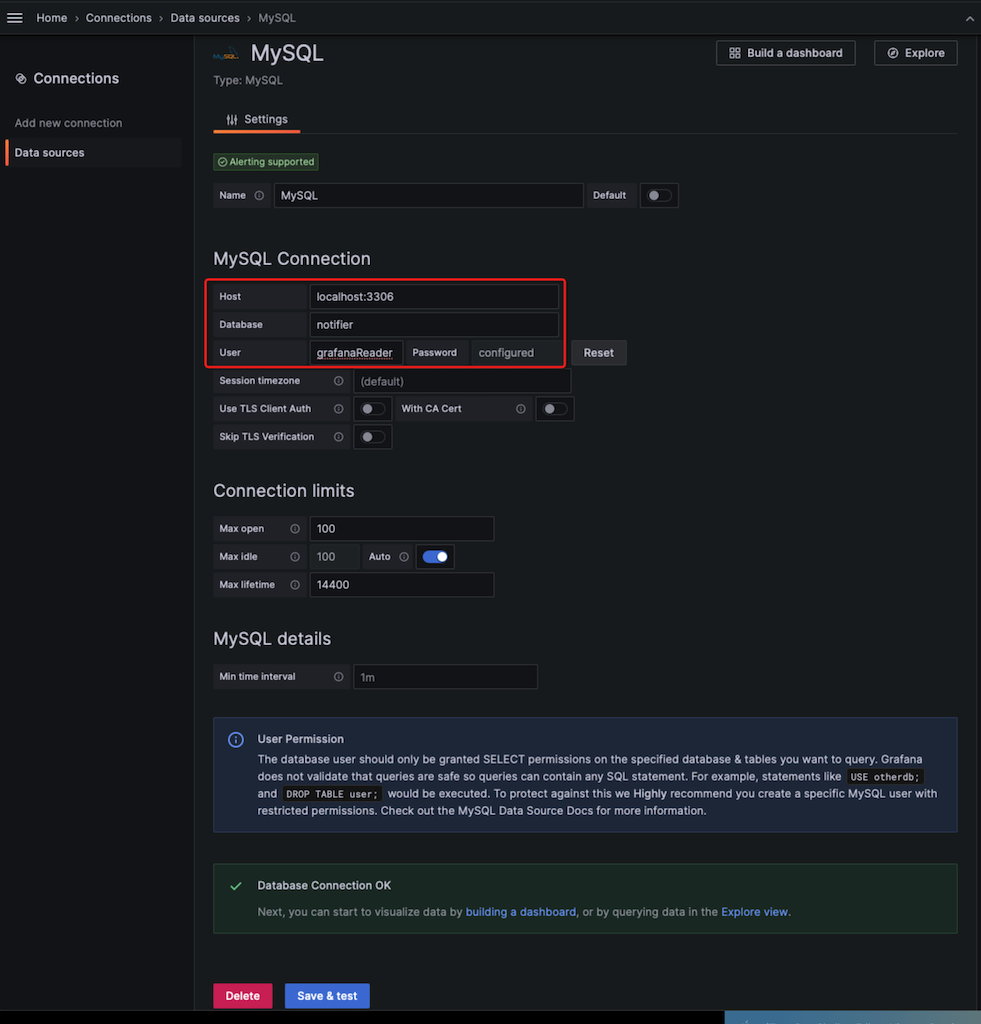Viewport: 981px width, 1024px height.
Task: Click info icon for Min time interval
Action: coord(338,677)
